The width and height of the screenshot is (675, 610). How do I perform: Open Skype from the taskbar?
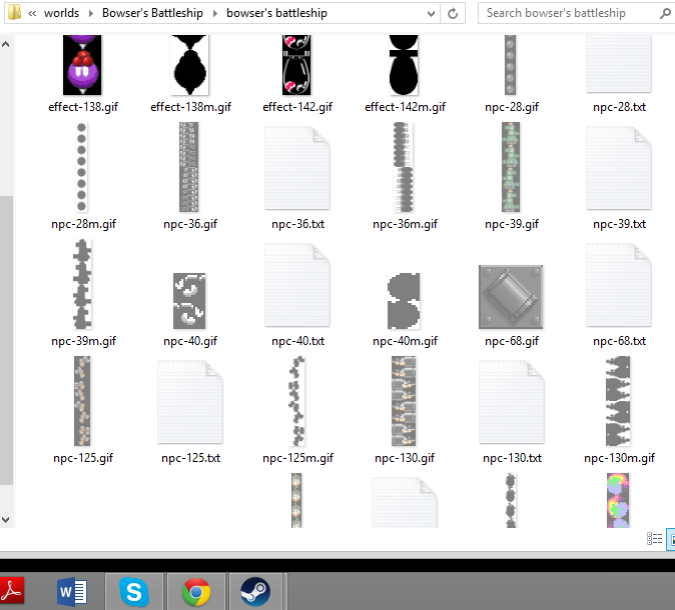pyautogui.click(x=134, y=591)
